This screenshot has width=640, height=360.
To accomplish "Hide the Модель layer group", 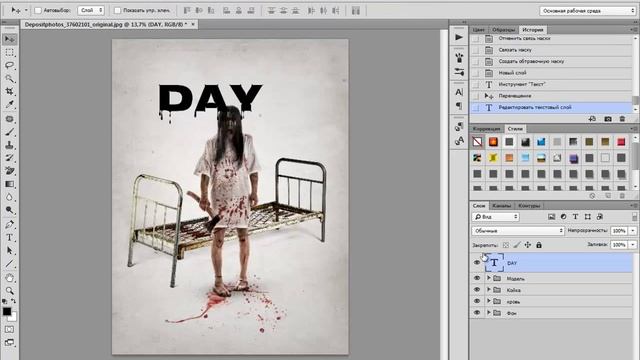I will (x=476, y=278).
